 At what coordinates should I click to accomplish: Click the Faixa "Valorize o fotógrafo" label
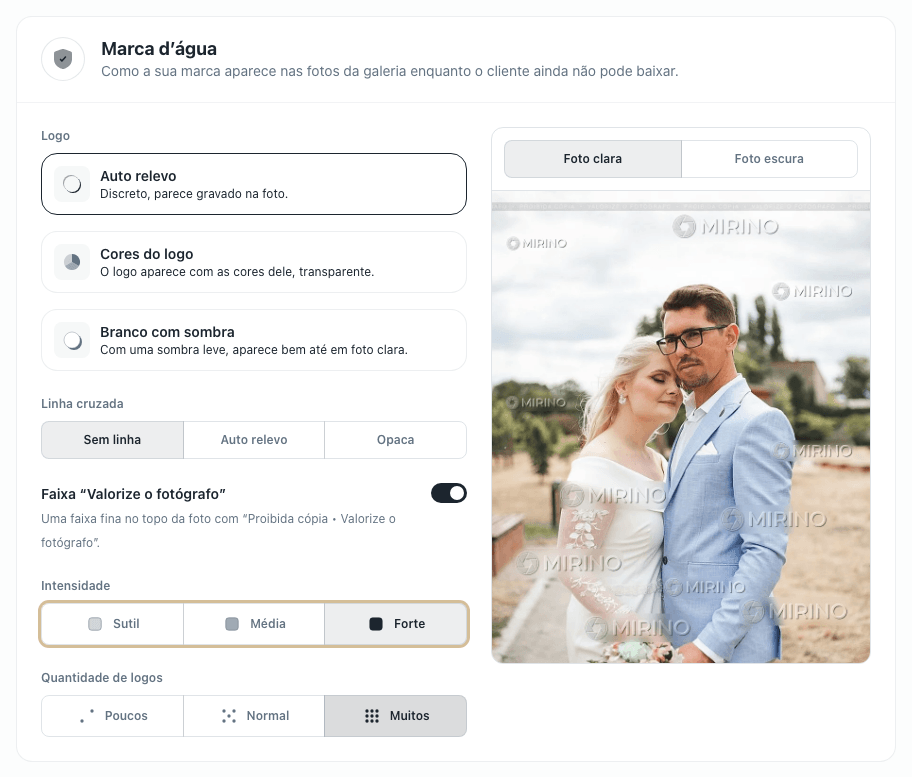(x=133, y=494)
